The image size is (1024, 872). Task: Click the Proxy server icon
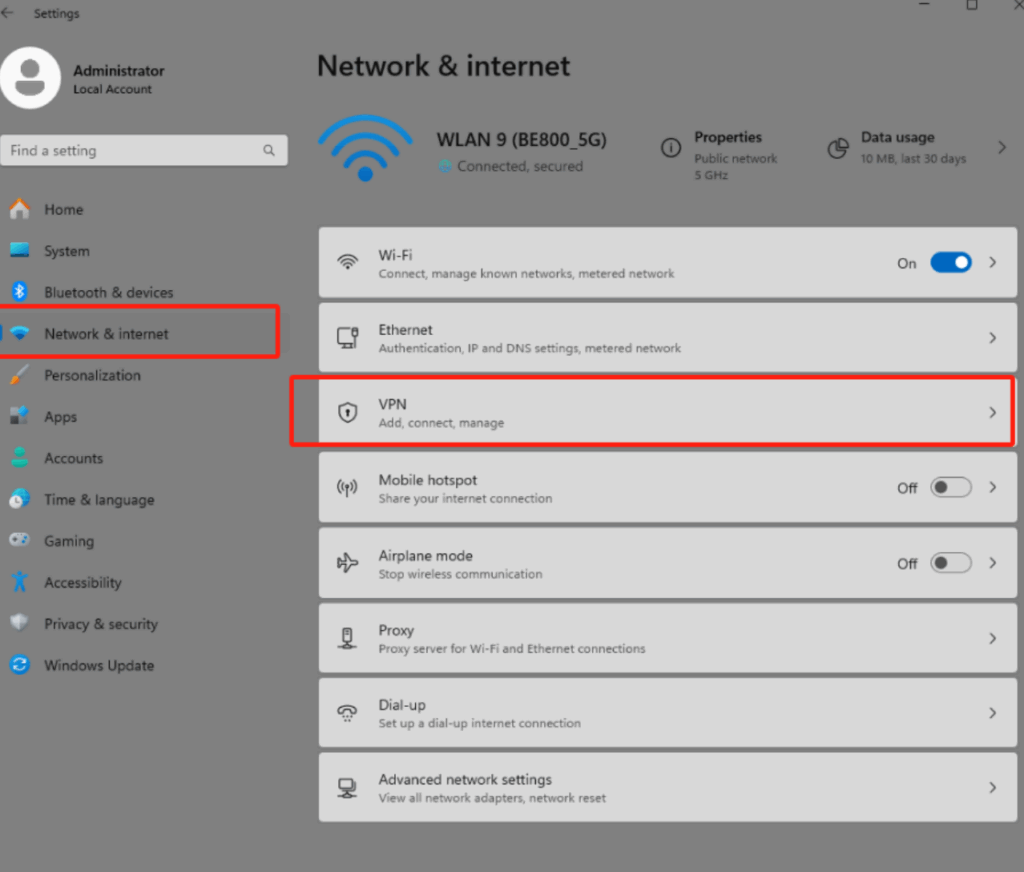[347, 638]
